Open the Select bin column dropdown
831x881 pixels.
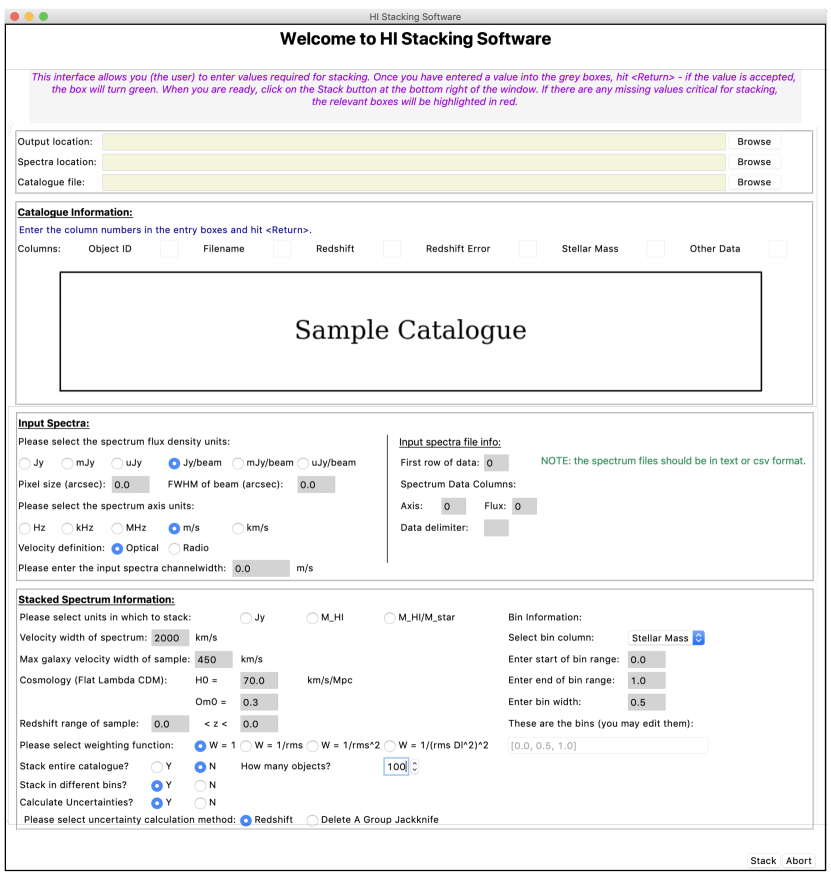click(x=666, y=638)
